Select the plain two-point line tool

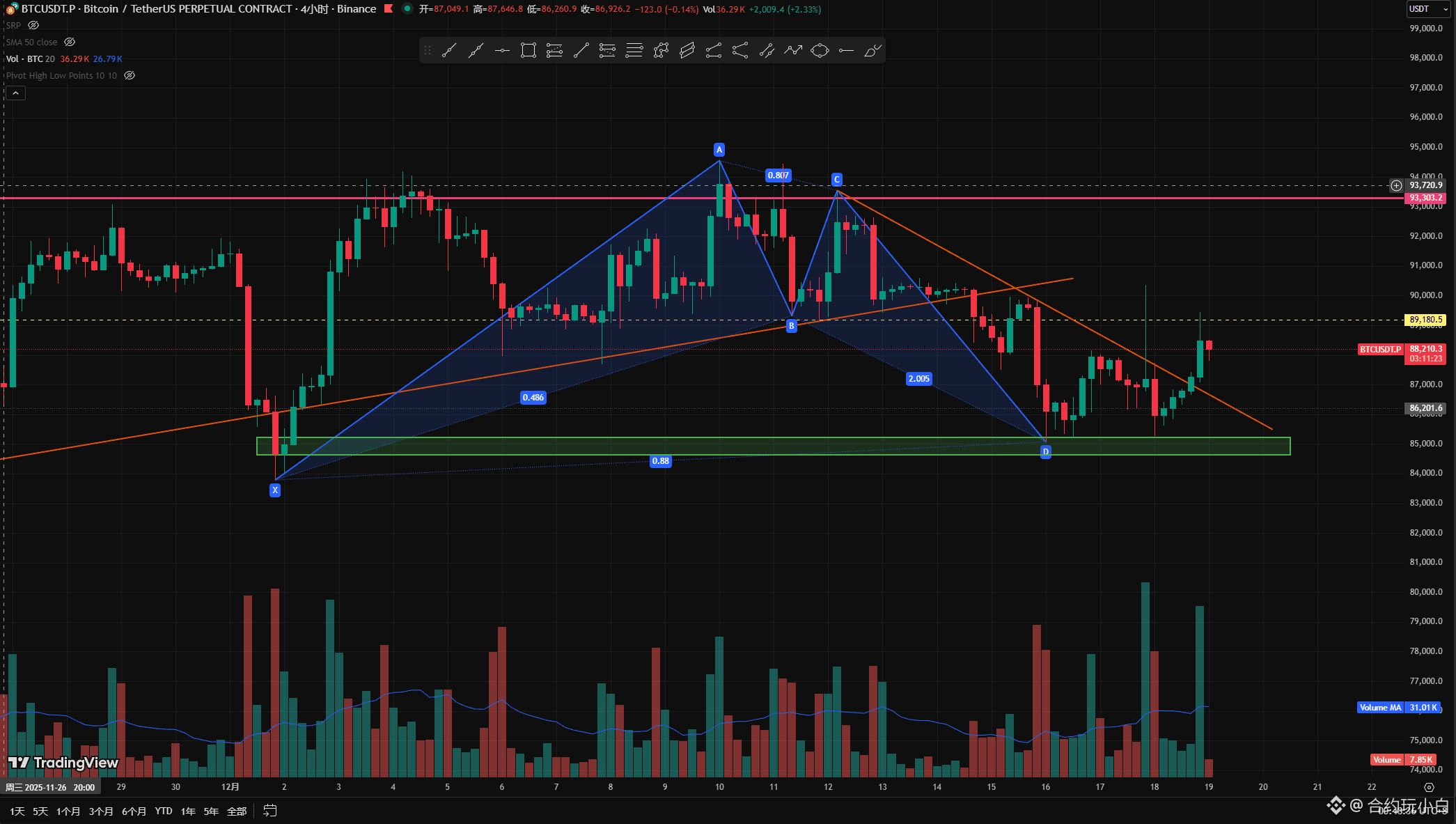click(x=581, y=50)
